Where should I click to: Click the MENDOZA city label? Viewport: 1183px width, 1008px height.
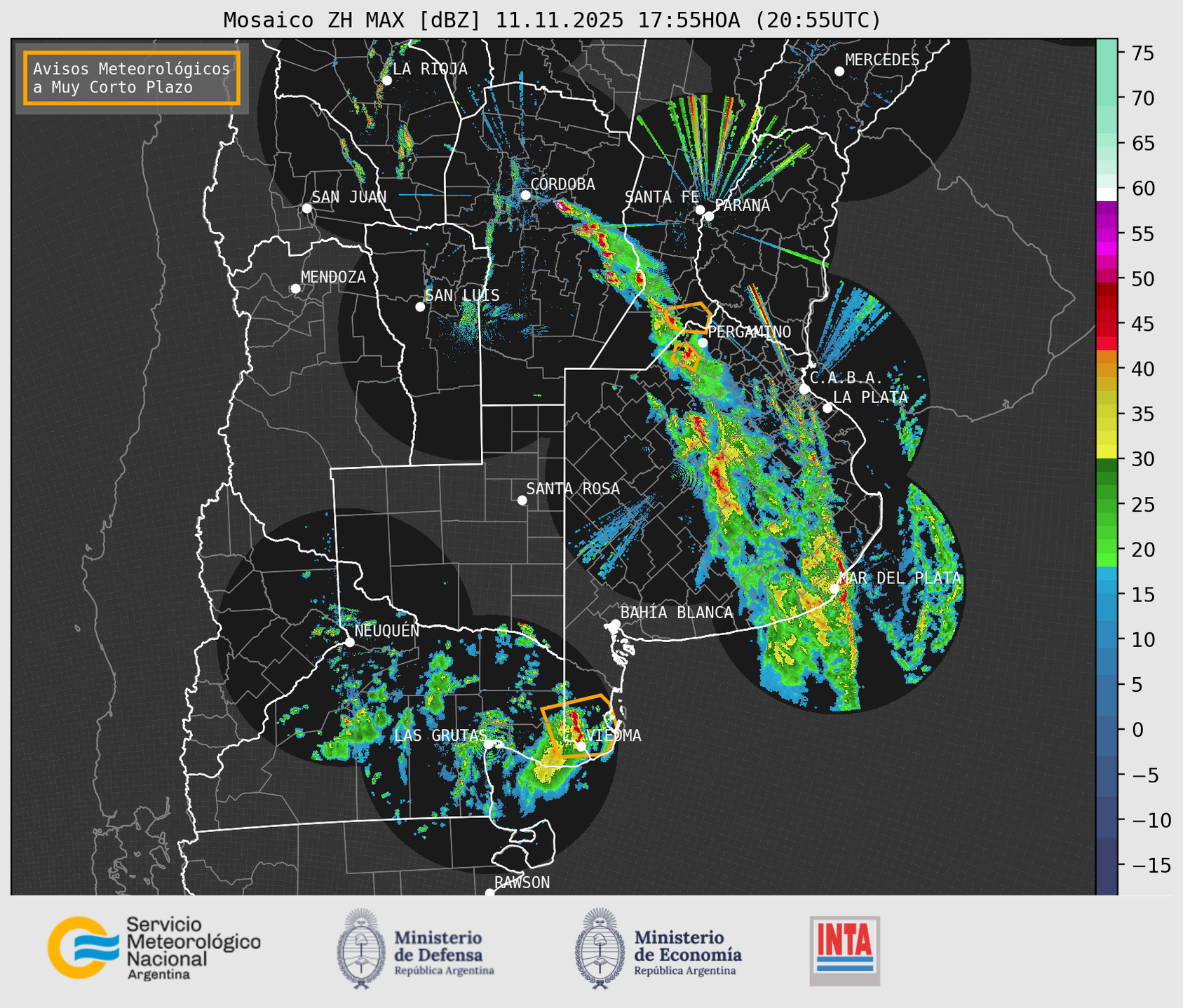coord(334,277)
